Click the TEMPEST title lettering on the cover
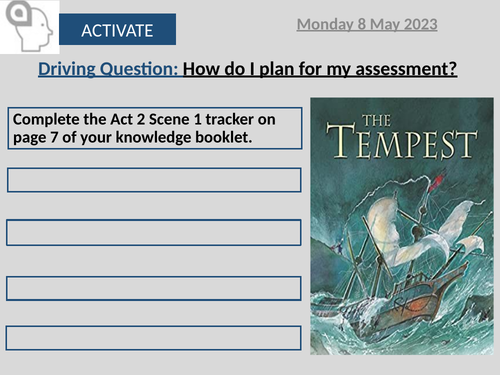The image size is (500, 375). (x=402, y=141)
